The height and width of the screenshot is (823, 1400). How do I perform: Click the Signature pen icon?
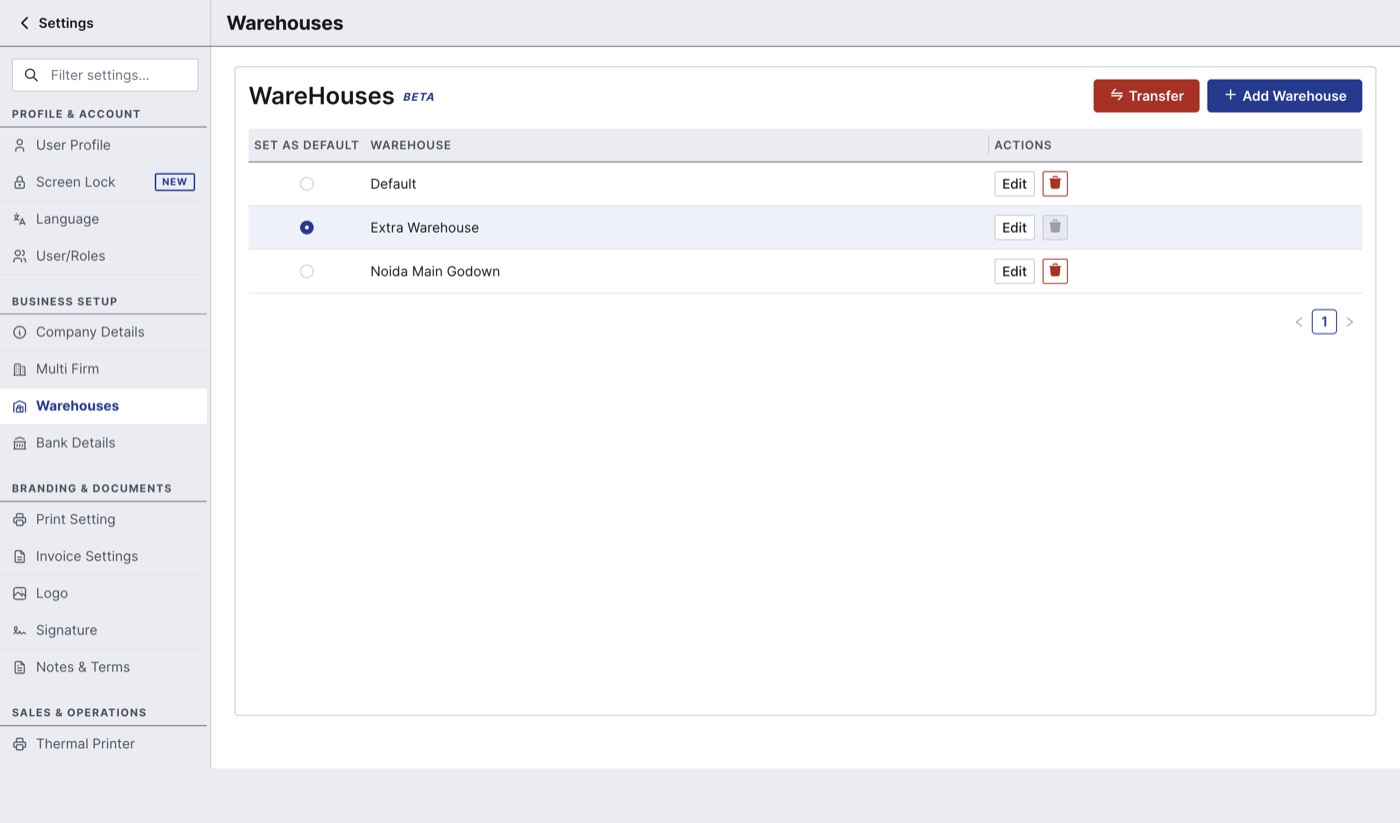pos(19,631)
